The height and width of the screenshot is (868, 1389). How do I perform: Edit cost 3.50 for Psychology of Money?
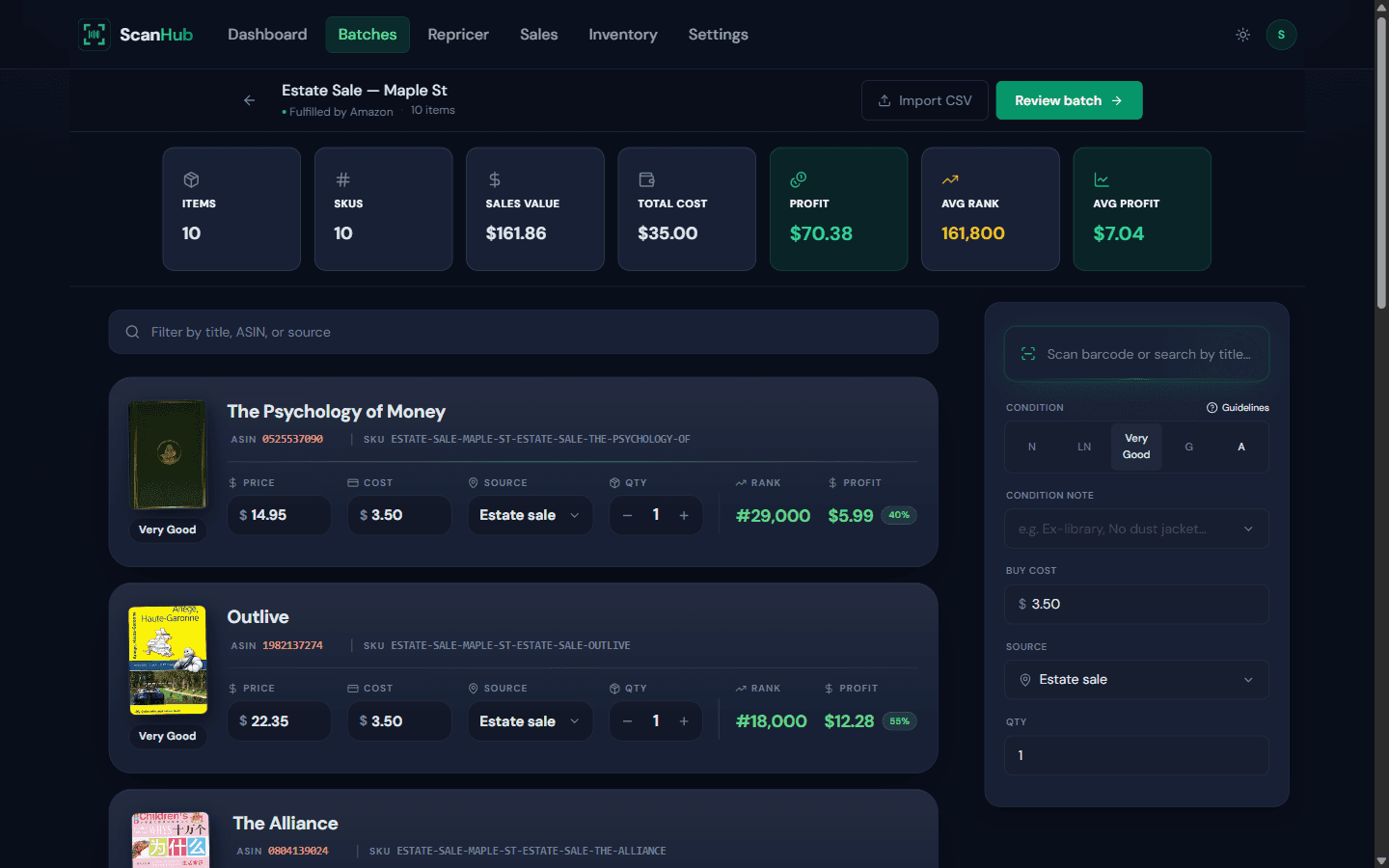point(399,515)
